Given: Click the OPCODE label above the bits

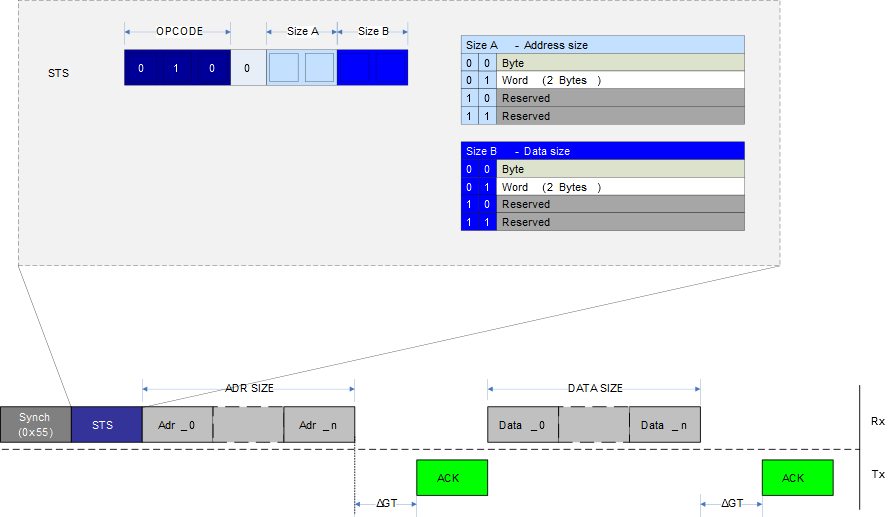Looking at the screenshot, I should tap(178, 31).
